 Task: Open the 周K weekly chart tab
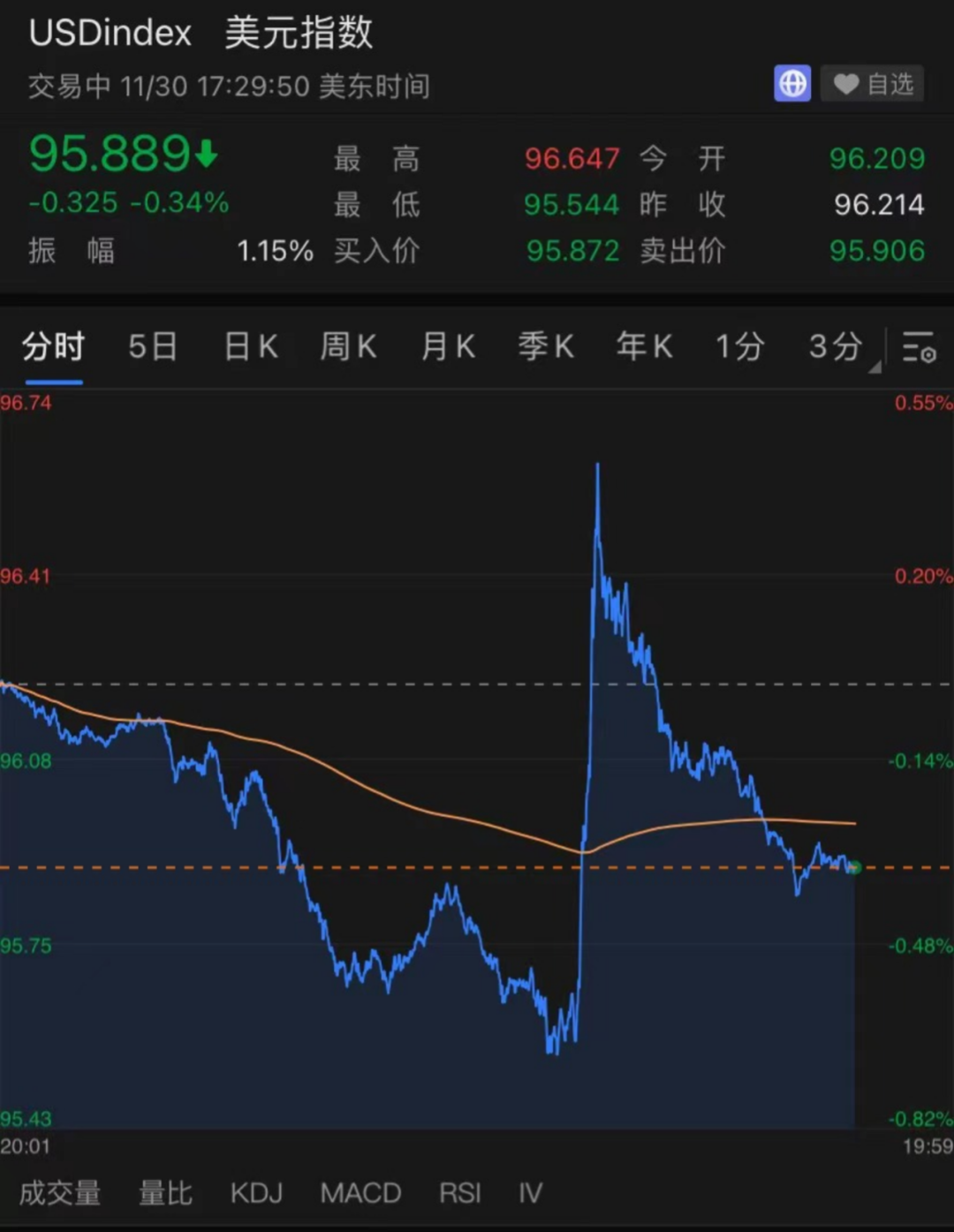(x=348, y=346)
